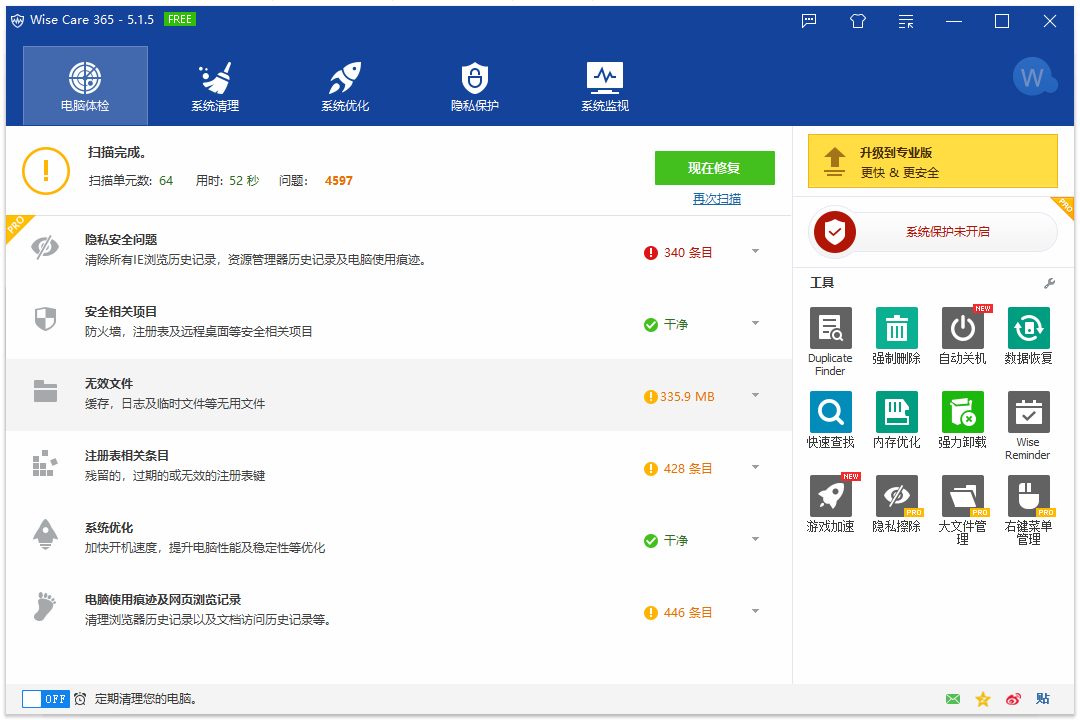Click the 4597 problems count
Viewport: 1080px width, 720px height.
pos(339,181)
